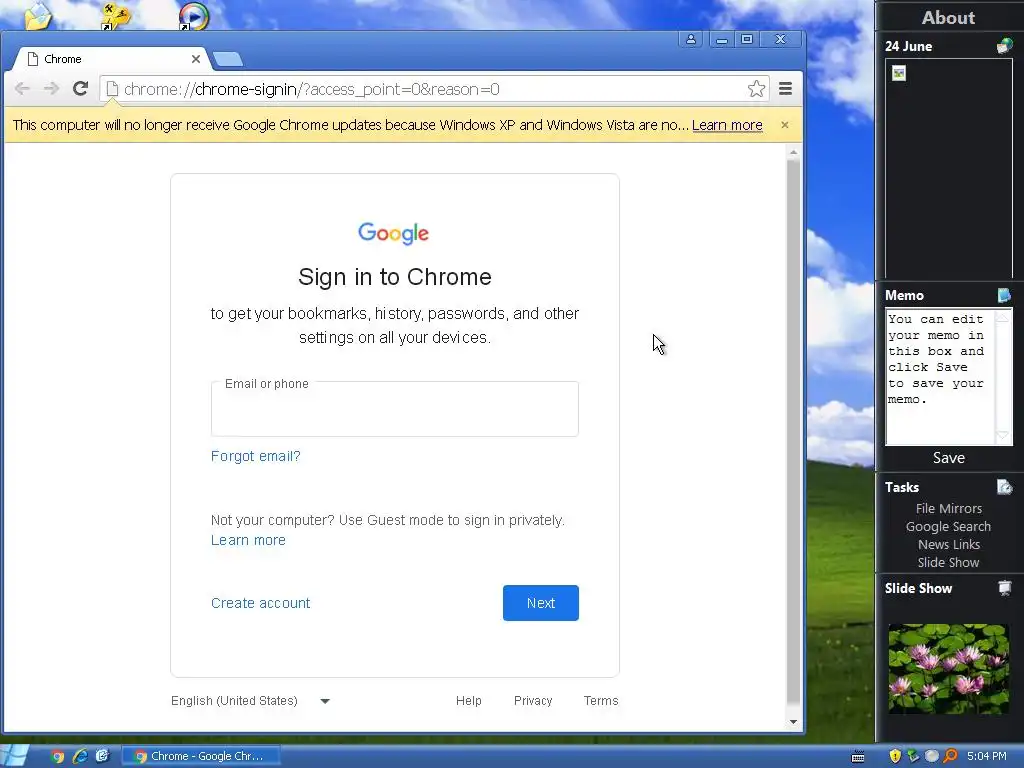The width and height of the screenshot is (1024, 768).
Task: Dismiss the Windows XP update warning bar
Action: click(785, 125)
